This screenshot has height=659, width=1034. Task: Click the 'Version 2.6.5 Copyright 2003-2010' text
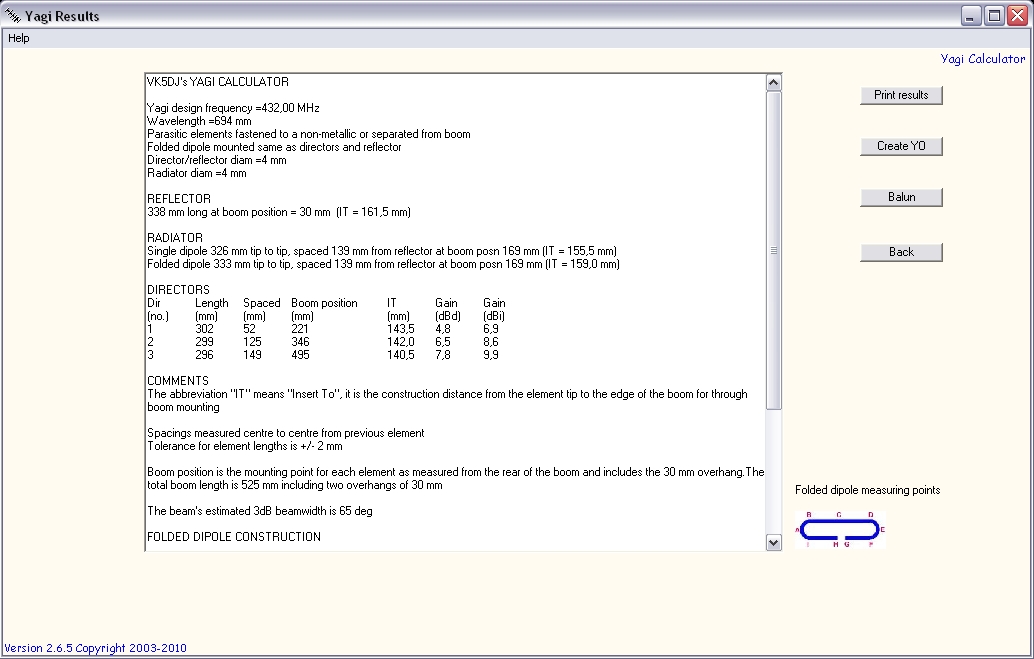pyautogui.click(x=96, y=648)
